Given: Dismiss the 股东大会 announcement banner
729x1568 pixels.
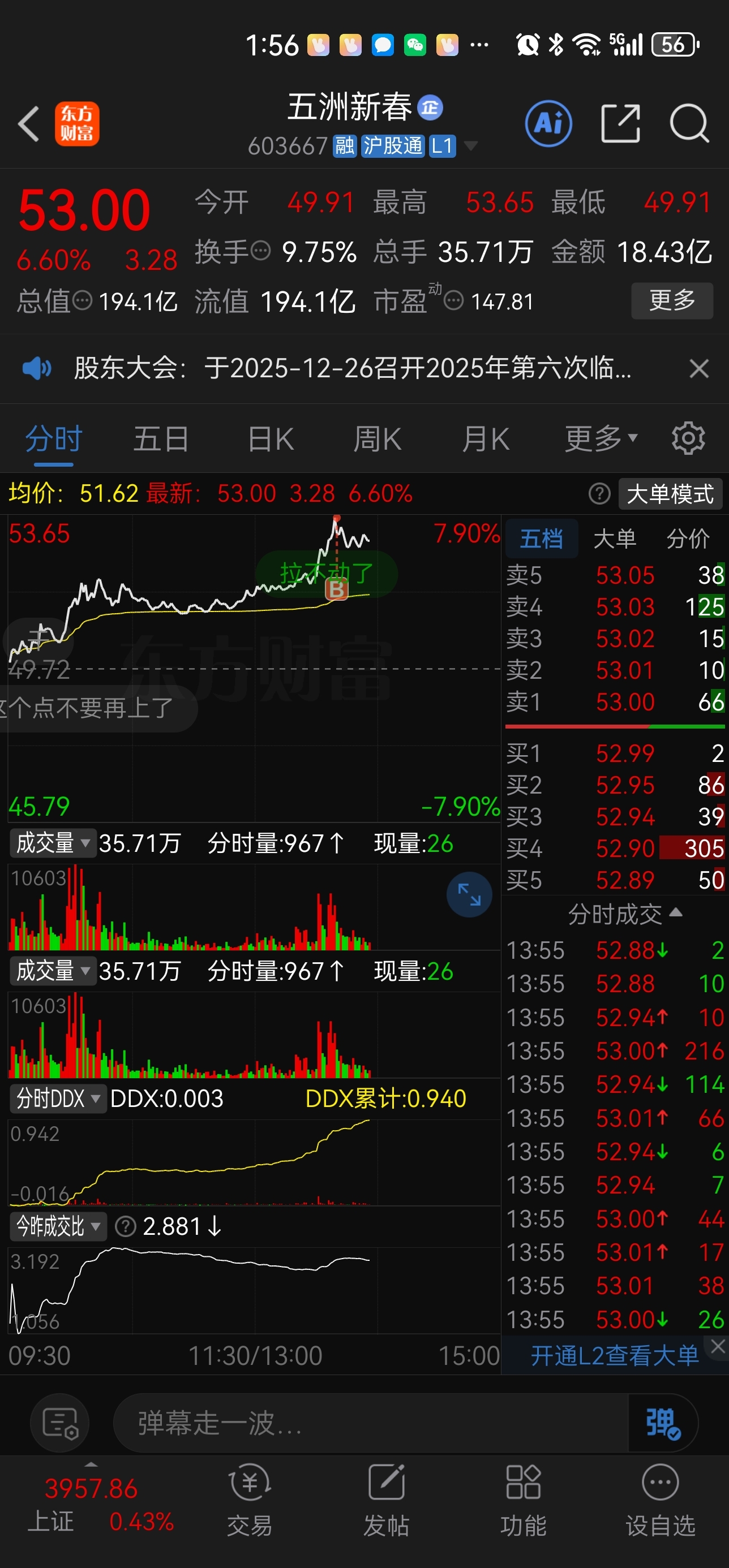Looking at the screenshot, I should (x=698, y=368).
